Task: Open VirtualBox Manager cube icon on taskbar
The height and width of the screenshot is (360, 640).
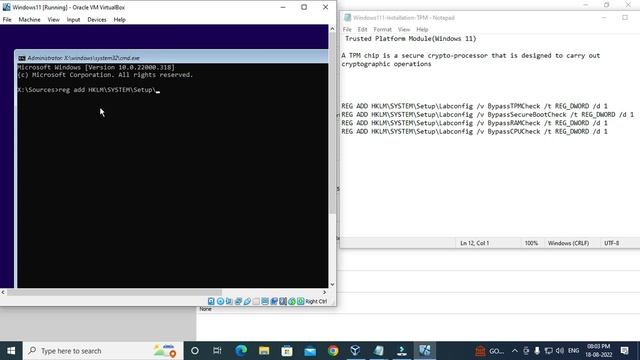Action: coord(356,351)
